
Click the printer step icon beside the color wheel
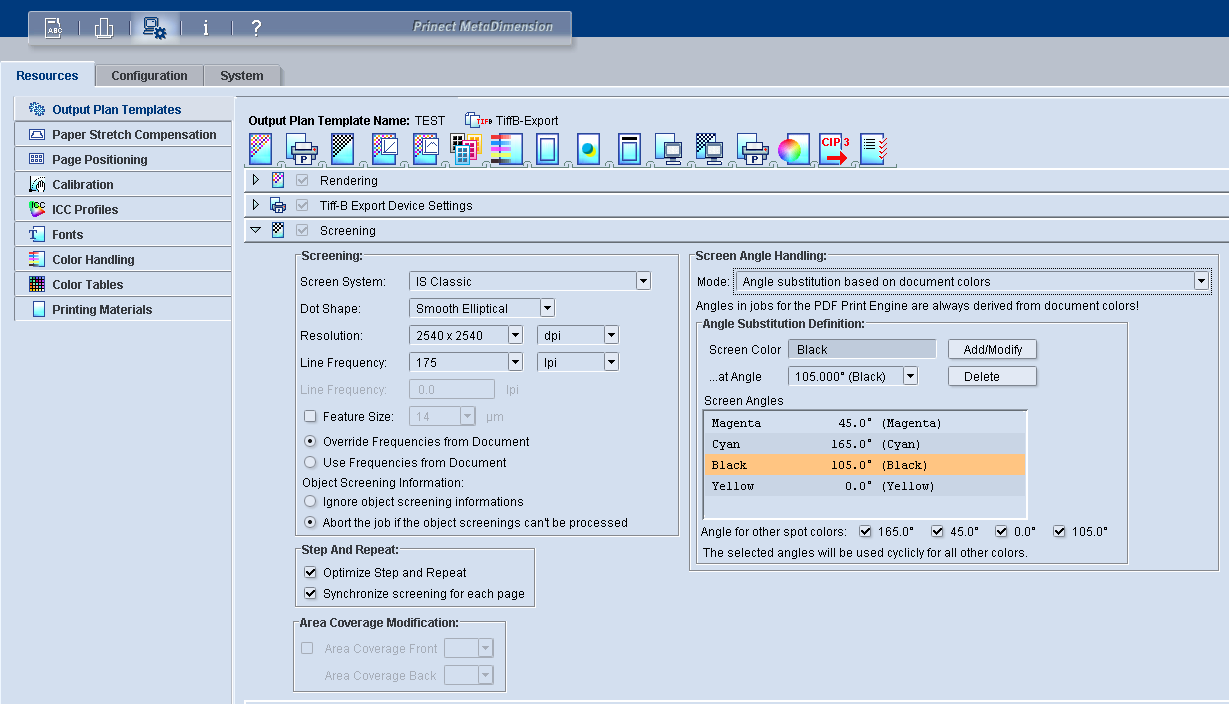point(751,148)
